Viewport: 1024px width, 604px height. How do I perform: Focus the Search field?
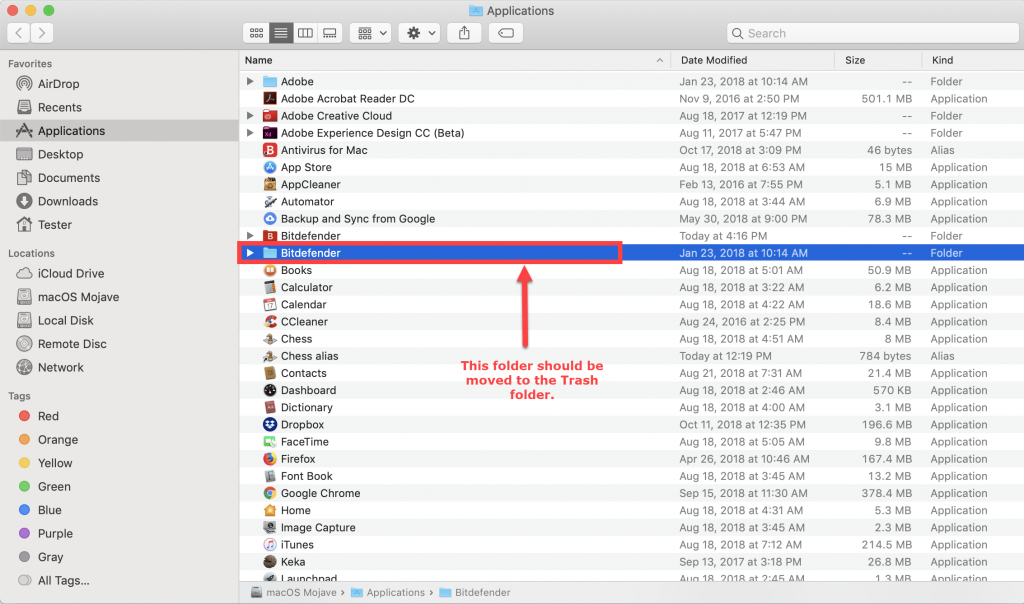coord(872,33)
